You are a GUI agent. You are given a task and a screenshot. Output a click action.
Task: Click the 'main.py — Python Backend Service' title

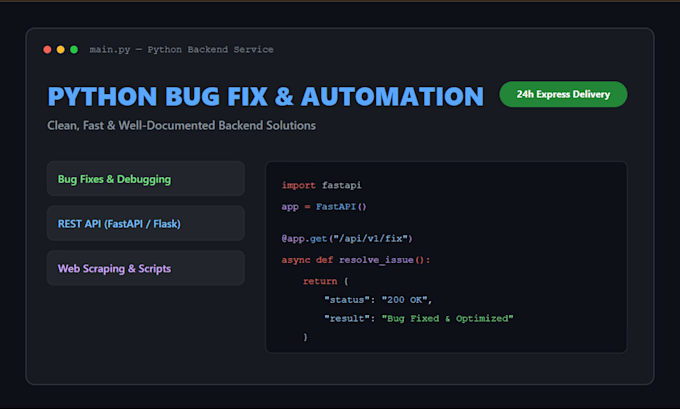click(x=181, y=49)
